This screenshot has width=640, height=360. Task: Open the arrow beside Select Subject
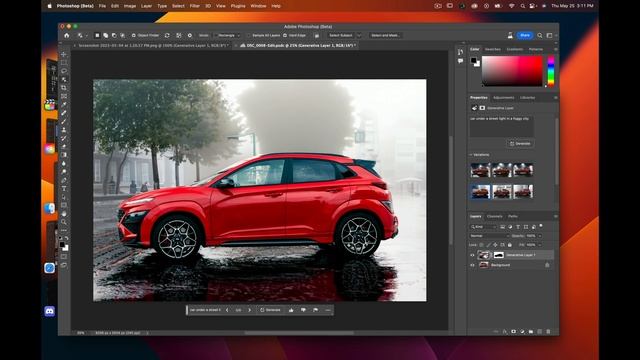pos(359,36)
